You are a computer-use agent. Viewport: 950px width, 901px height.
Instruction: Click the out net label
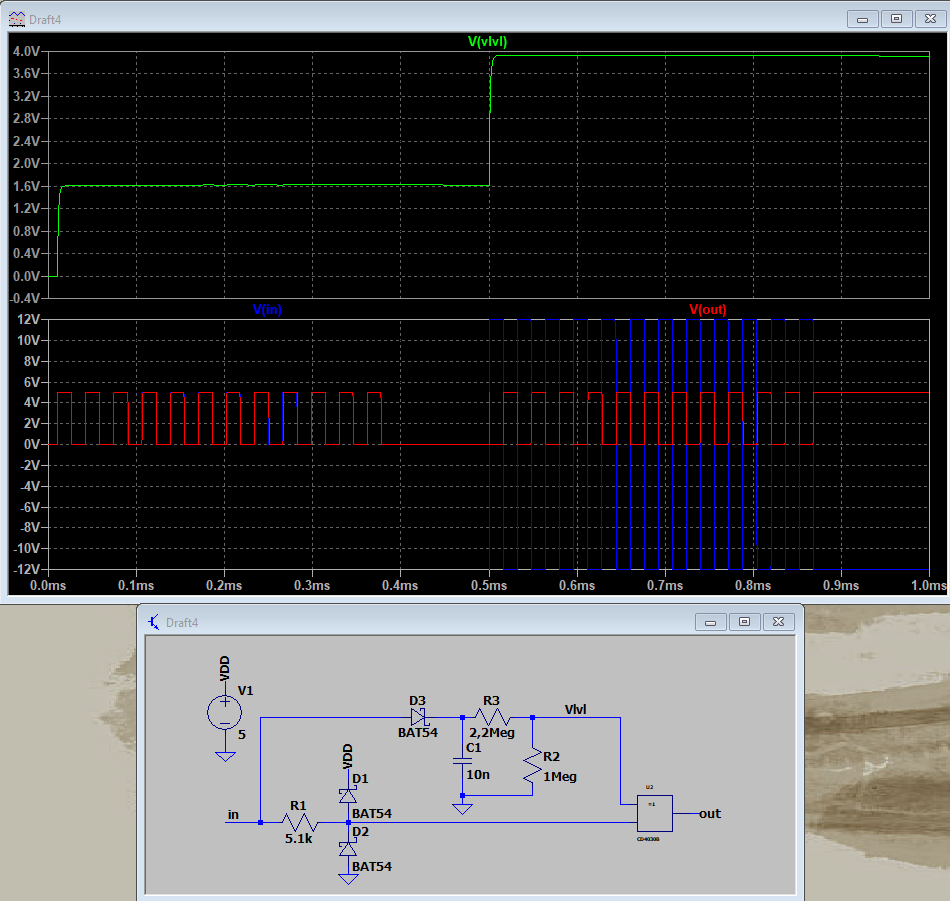point(709,814)
